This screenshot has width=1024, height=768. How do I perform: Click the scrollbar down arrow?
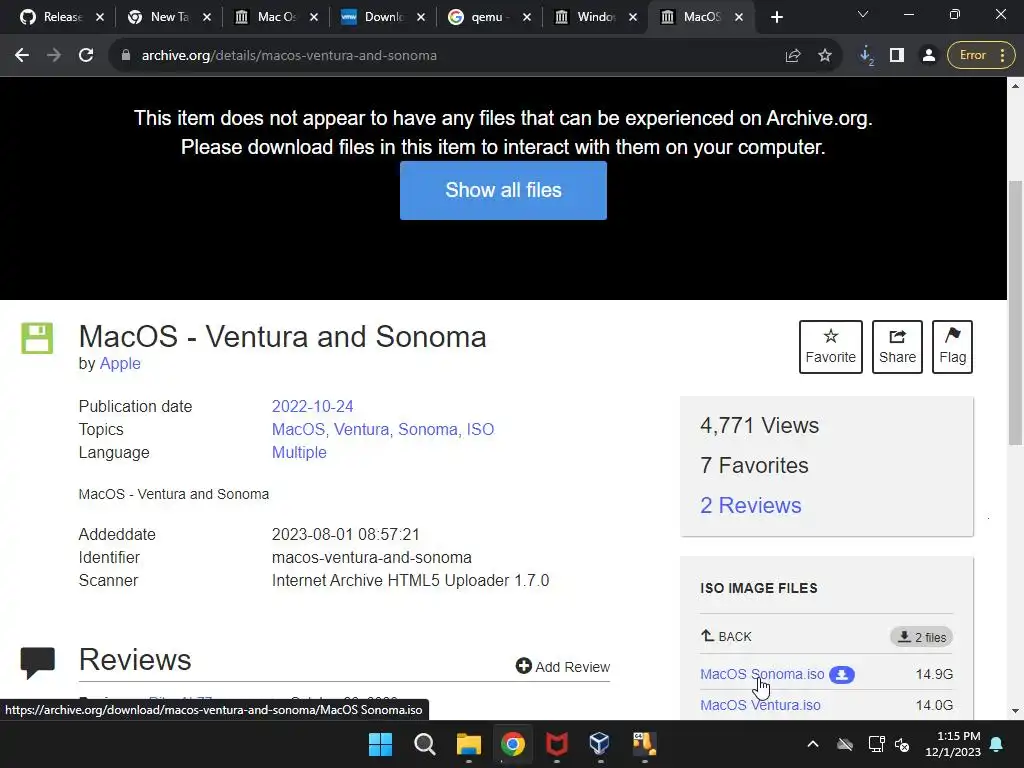(x=1016, y=711)
